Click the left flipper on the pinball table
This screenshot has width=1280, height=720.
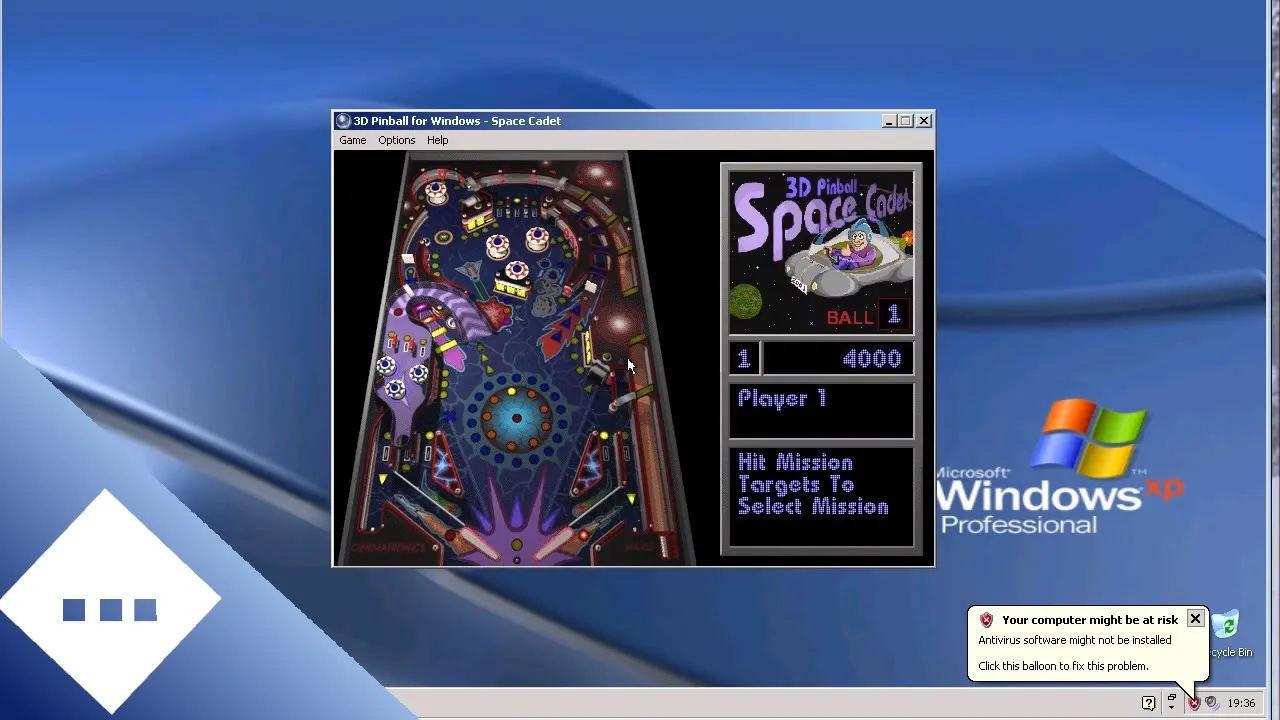[480, 545]
